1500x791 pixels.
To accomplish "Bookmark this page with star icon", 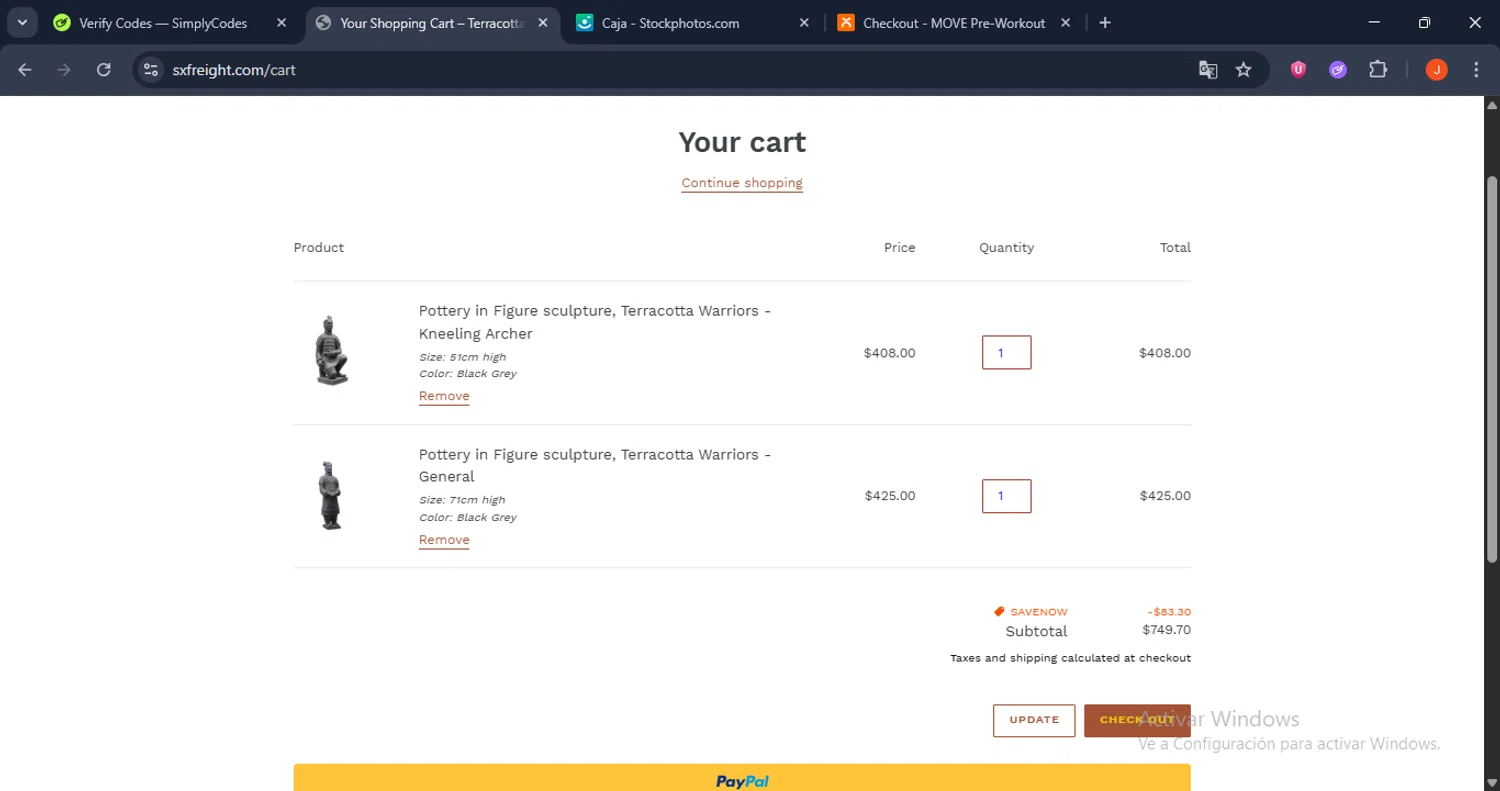I will point(1243,70).
